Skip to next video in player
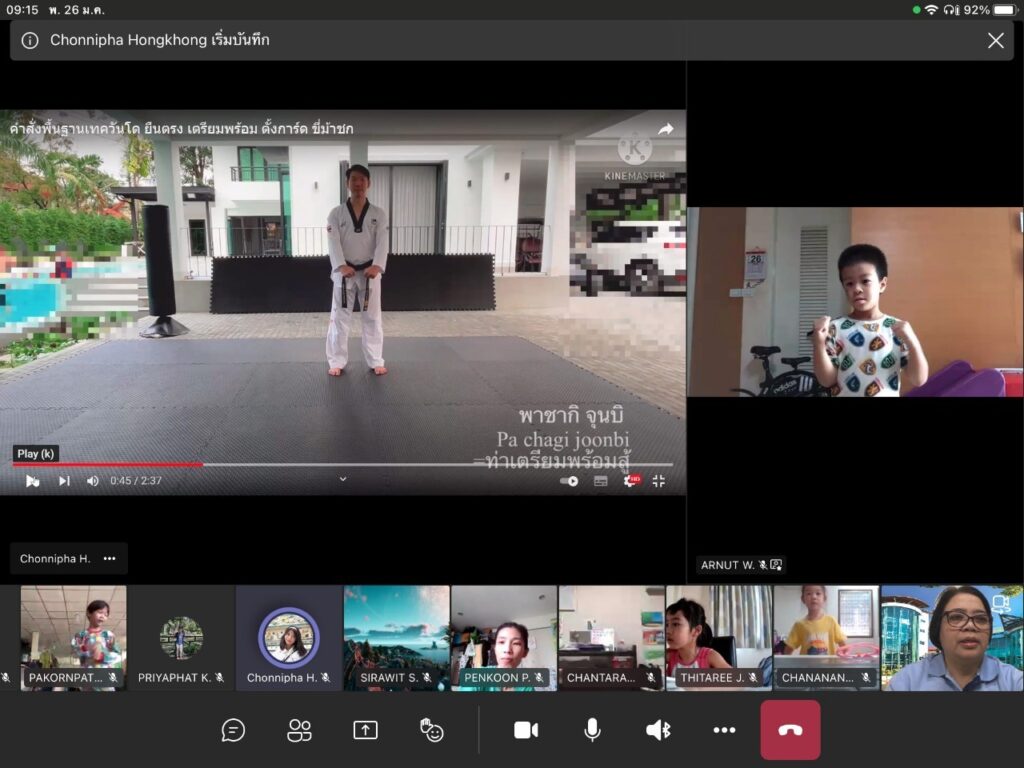Screen dimensions: 1024x768 (x=64, y=481)
